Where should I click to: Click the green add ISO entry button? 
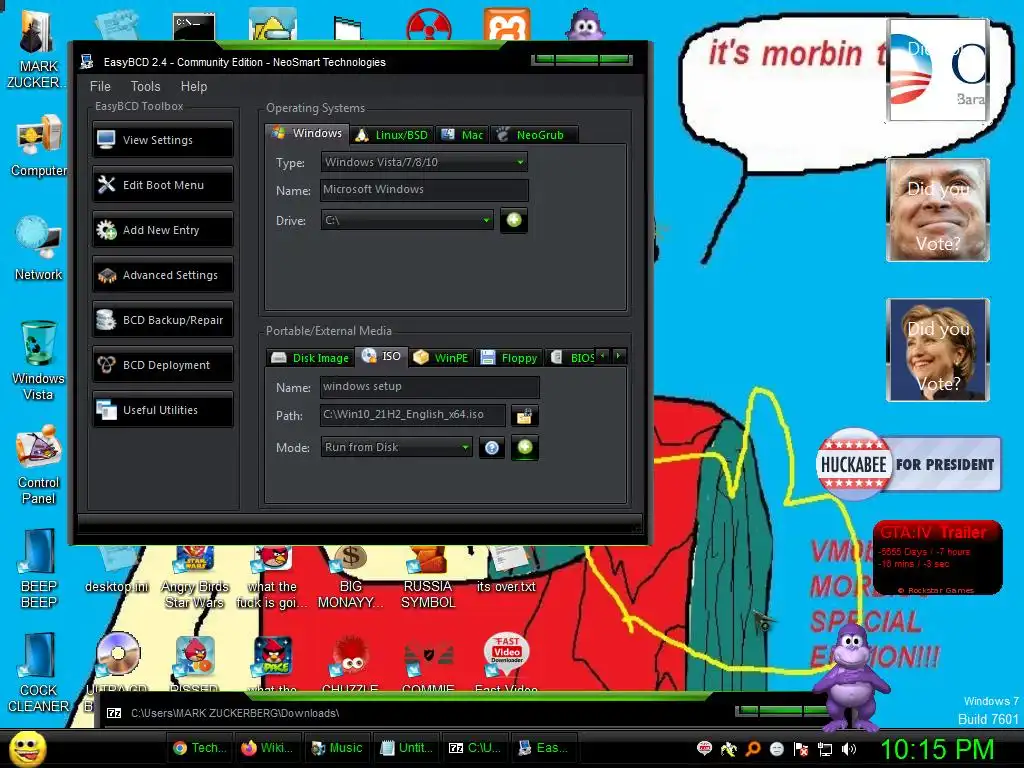524,447
